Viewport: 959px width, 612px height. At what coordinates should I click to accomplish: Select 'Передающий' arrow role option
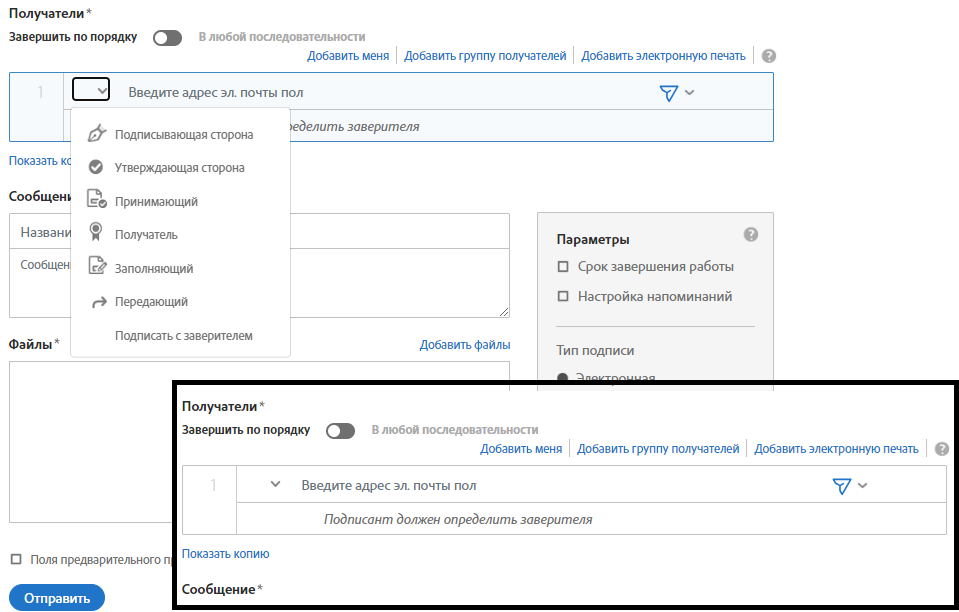coord(180,301)
